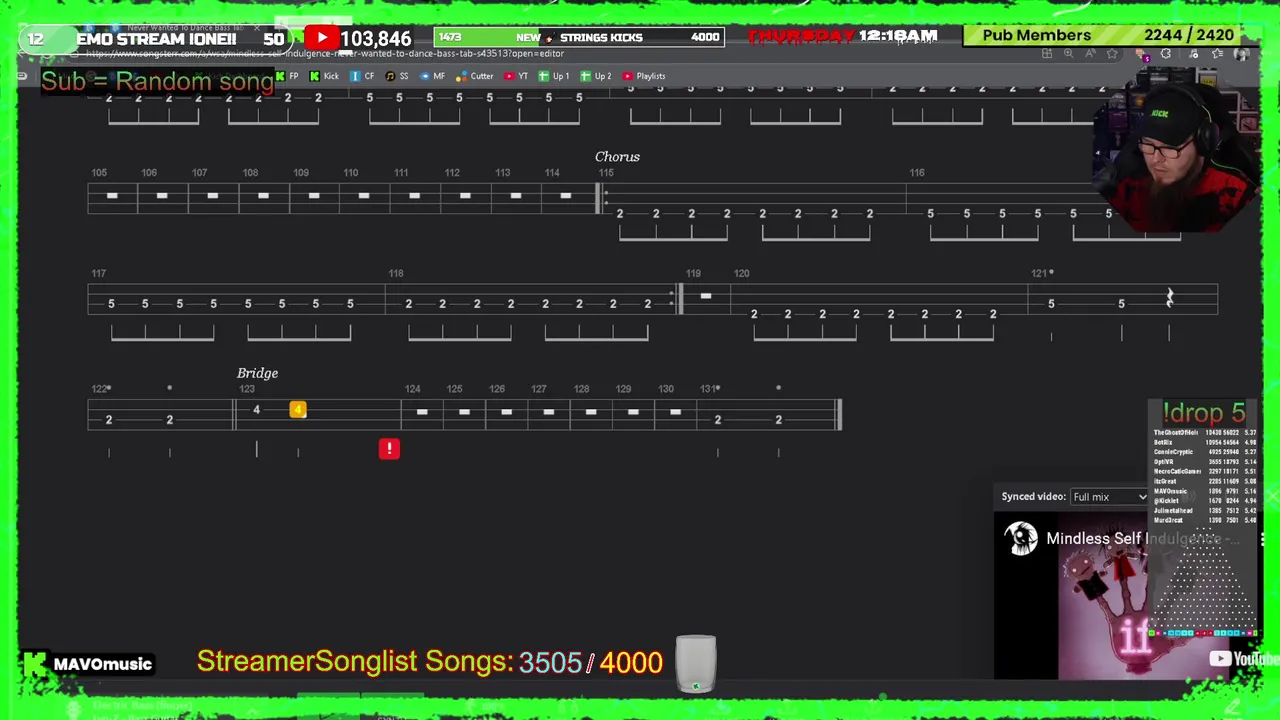The height and width of the screenshot is (720, 1280).
Task: Click the NEW STRINGS KICKS goal bar
Action: pyautogui.click(x=580, y=38)
